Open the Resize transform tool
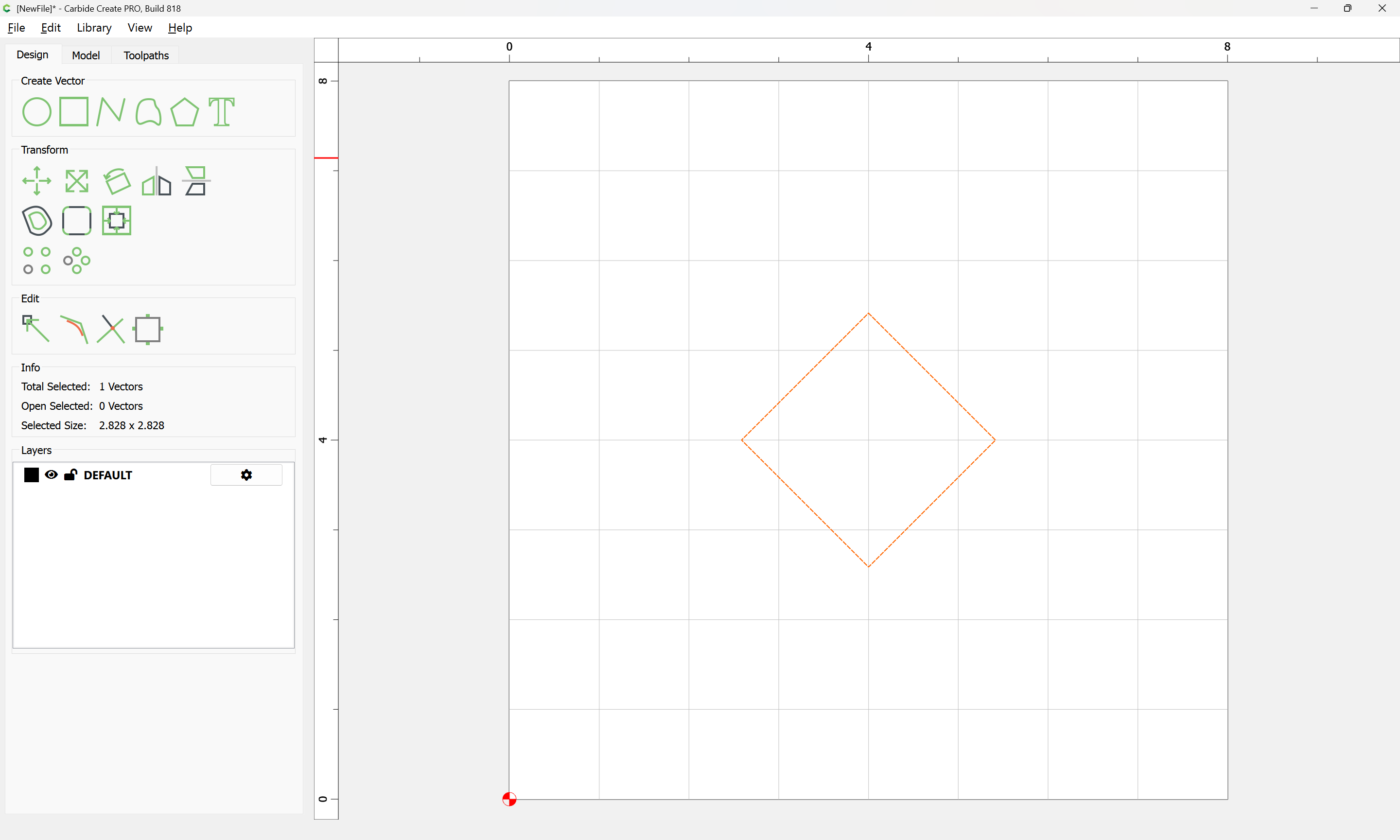Screen dimensions: 1400x840 [x=76, y=181]
